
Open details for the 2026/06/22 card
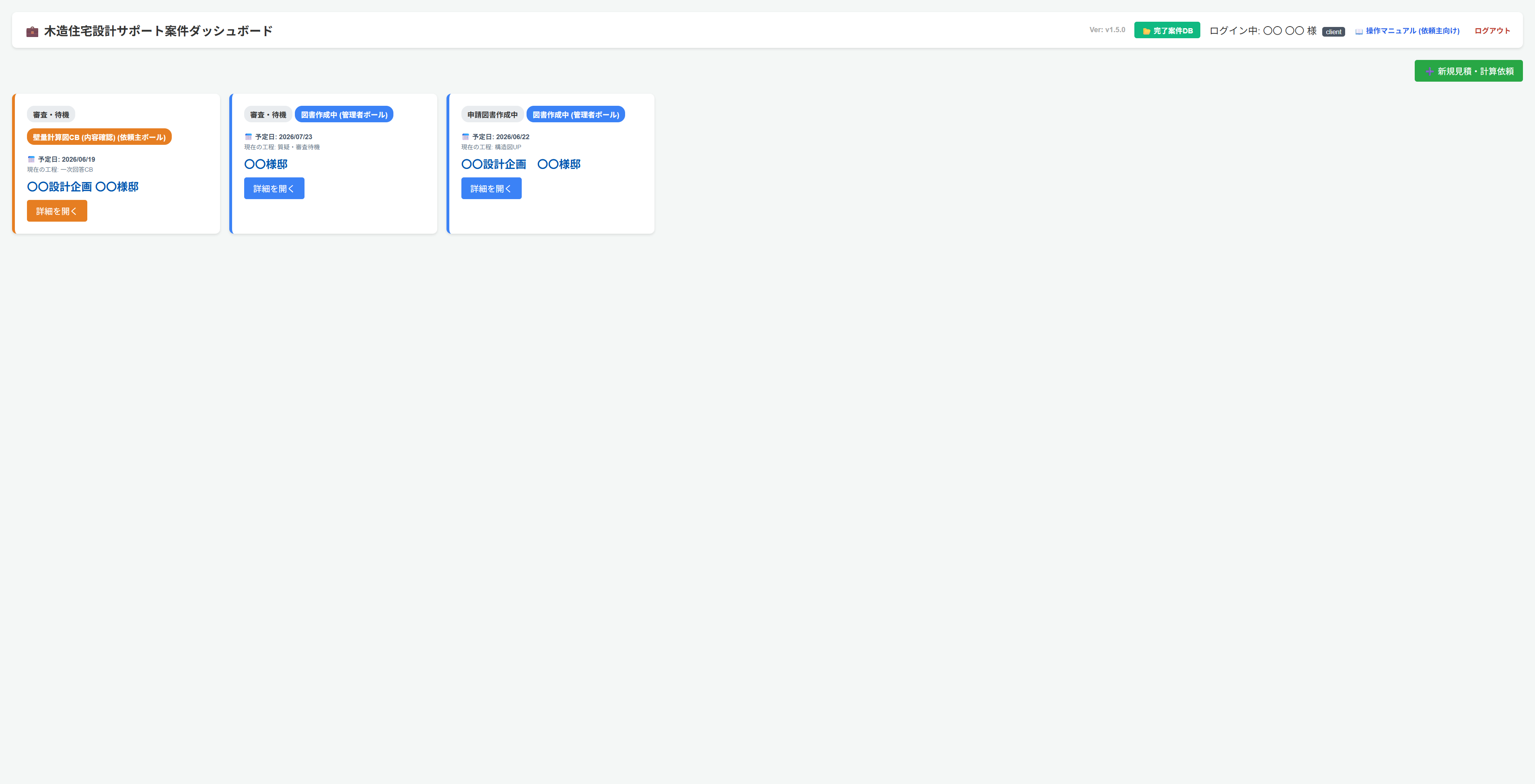click(x=491, y=188)
